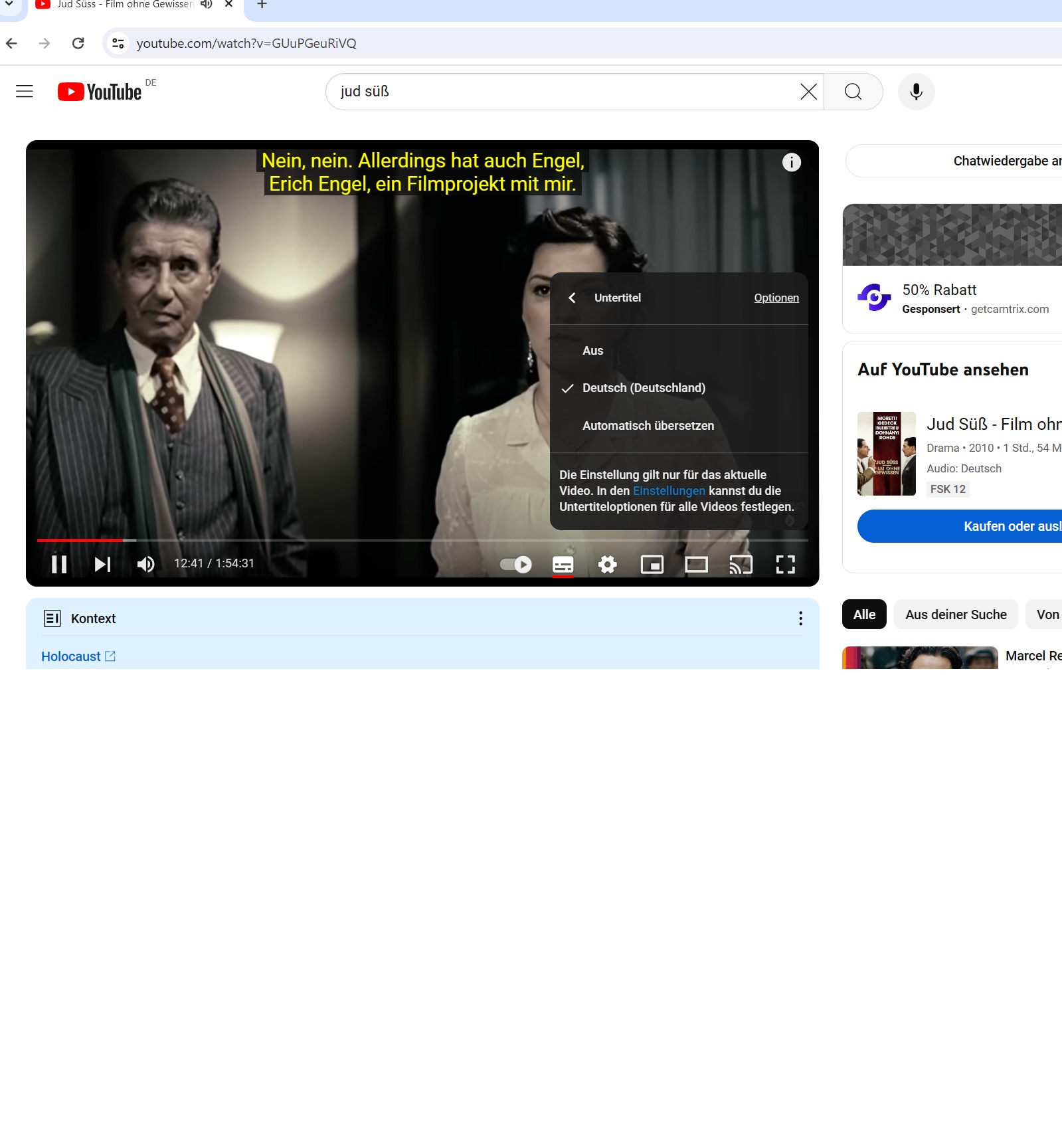This screenshot has width=1062, height=1148.
Task: Navigate back in browser
Action: (12, 43)
